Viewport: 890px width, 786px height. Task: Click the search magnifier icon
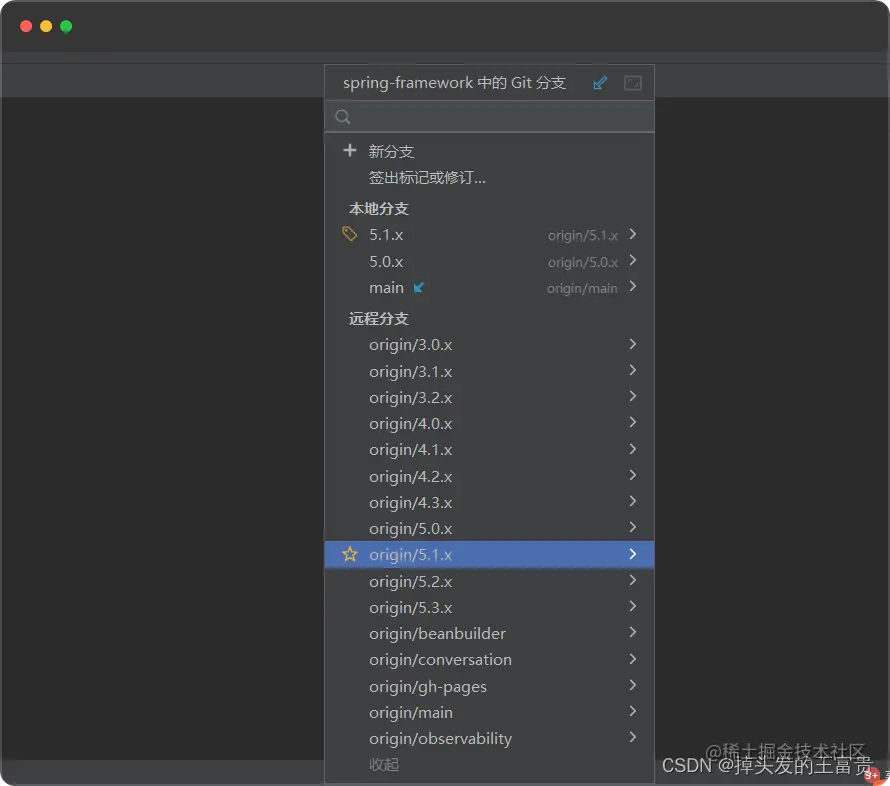(343, 117)
